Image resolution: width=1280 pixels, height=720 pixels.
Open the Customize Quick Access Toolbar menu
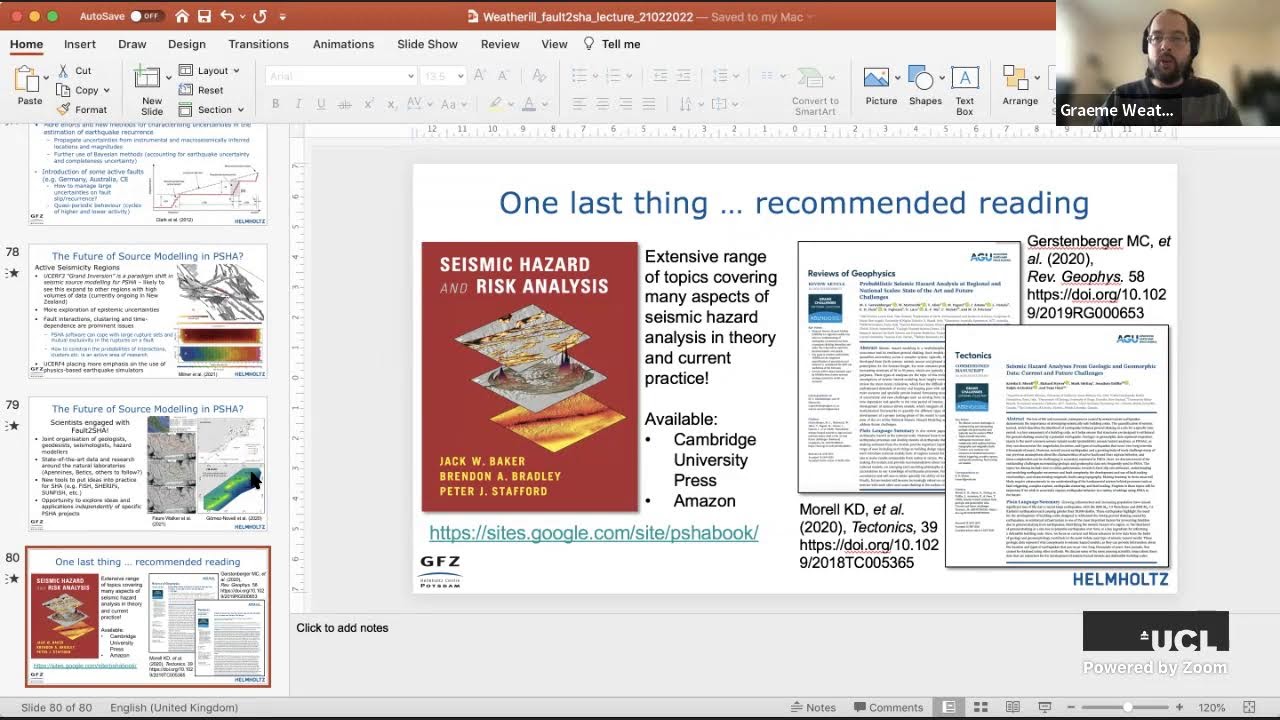coord(283,16)
